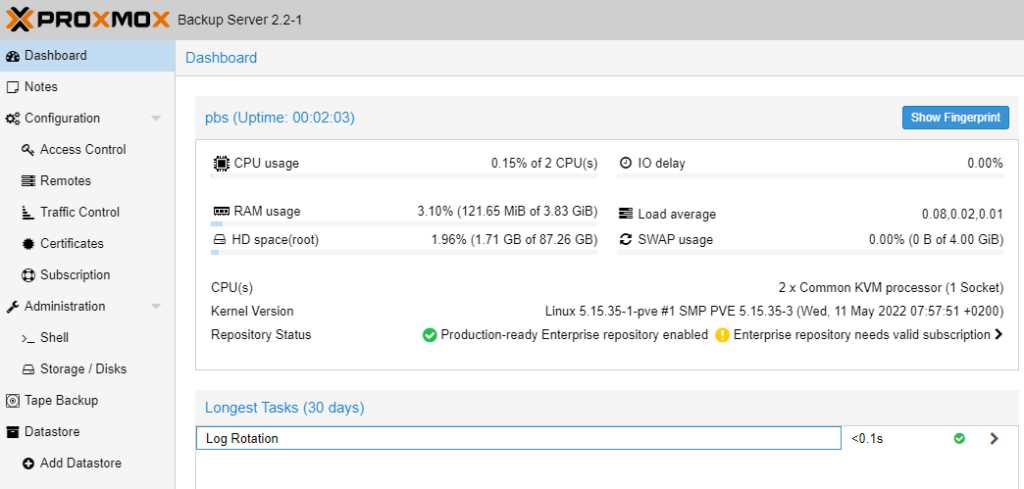
Task: Collapse the Administration section arrow
Action: click(155, 306)
